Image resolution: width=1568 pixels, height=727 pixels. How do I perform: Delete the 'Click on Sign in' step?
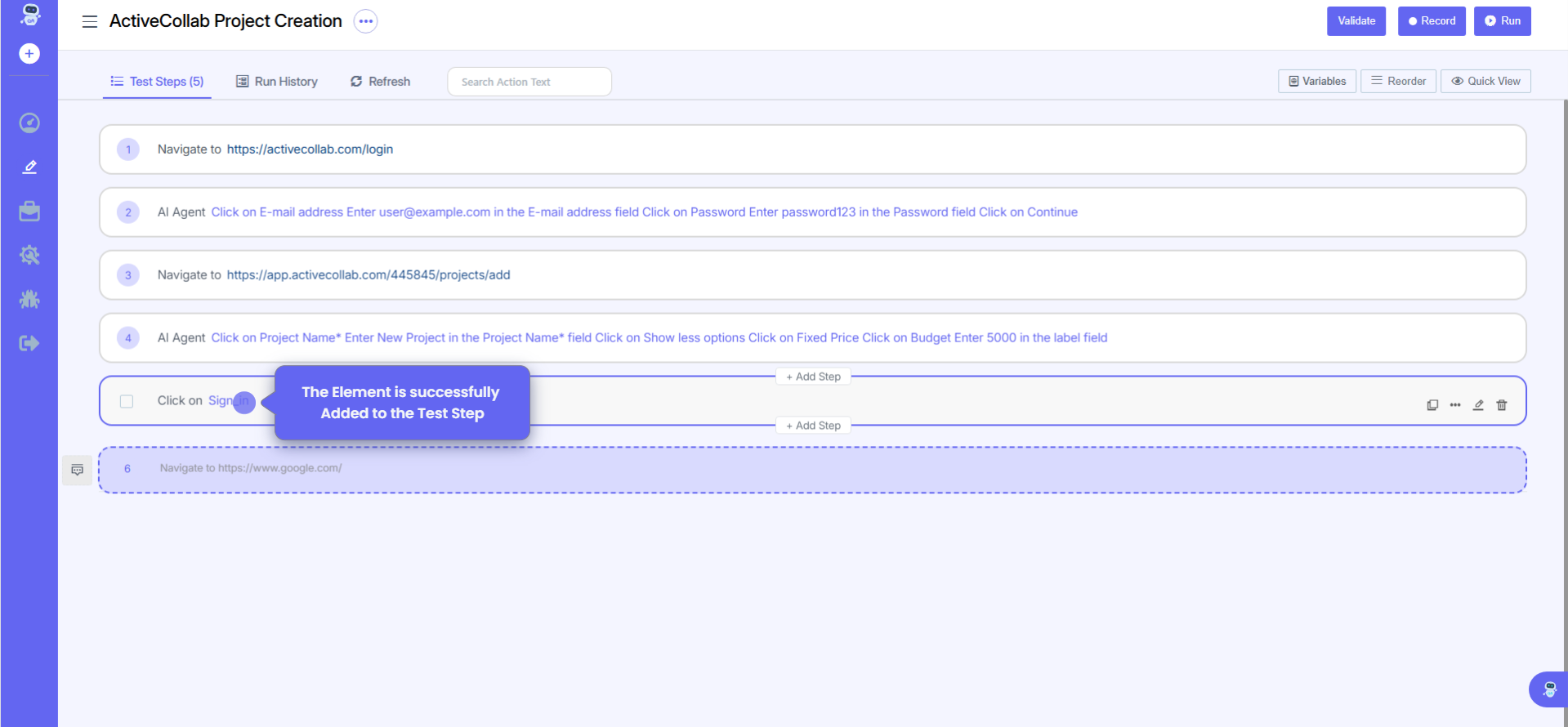point(1501,405)
